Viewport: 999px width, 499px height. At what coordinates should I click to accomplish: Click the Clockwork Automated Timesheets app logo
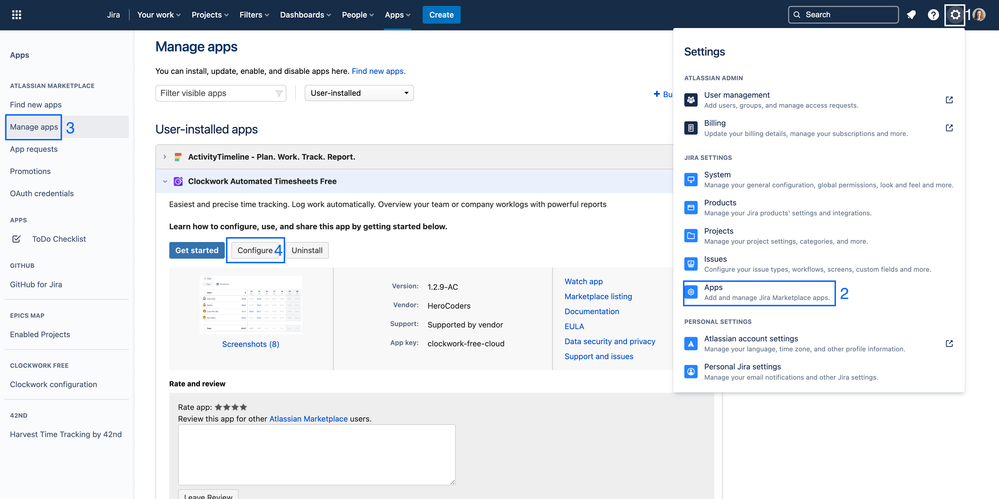click(178, 182)
